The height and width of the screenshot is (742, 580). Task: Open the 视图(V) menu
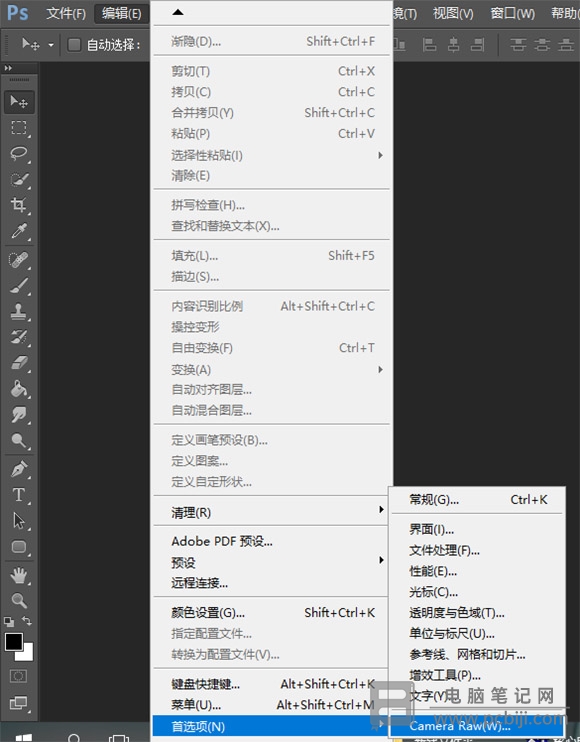(453, 13)
